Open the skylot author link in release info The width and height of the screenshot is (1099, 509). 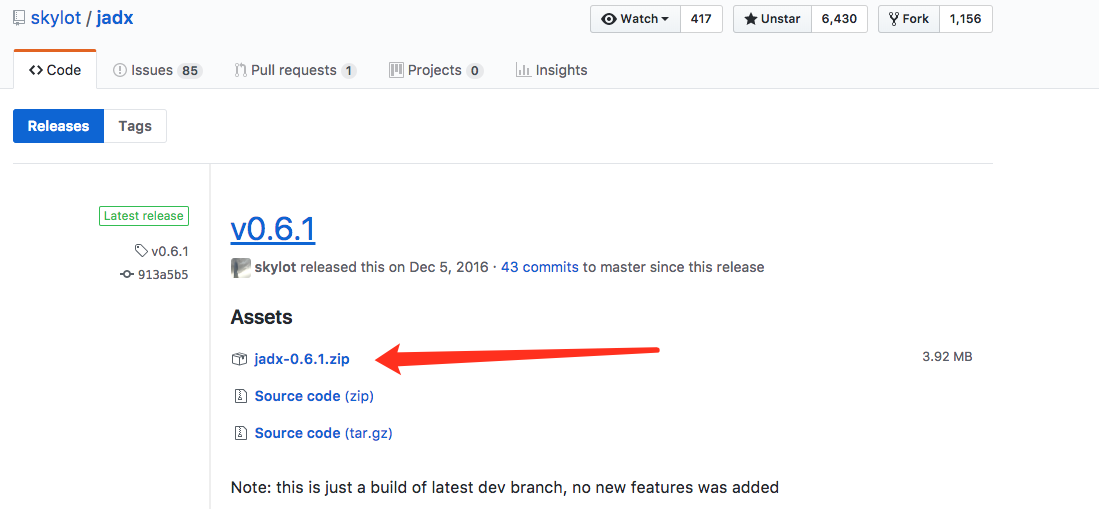pos(275,267)
